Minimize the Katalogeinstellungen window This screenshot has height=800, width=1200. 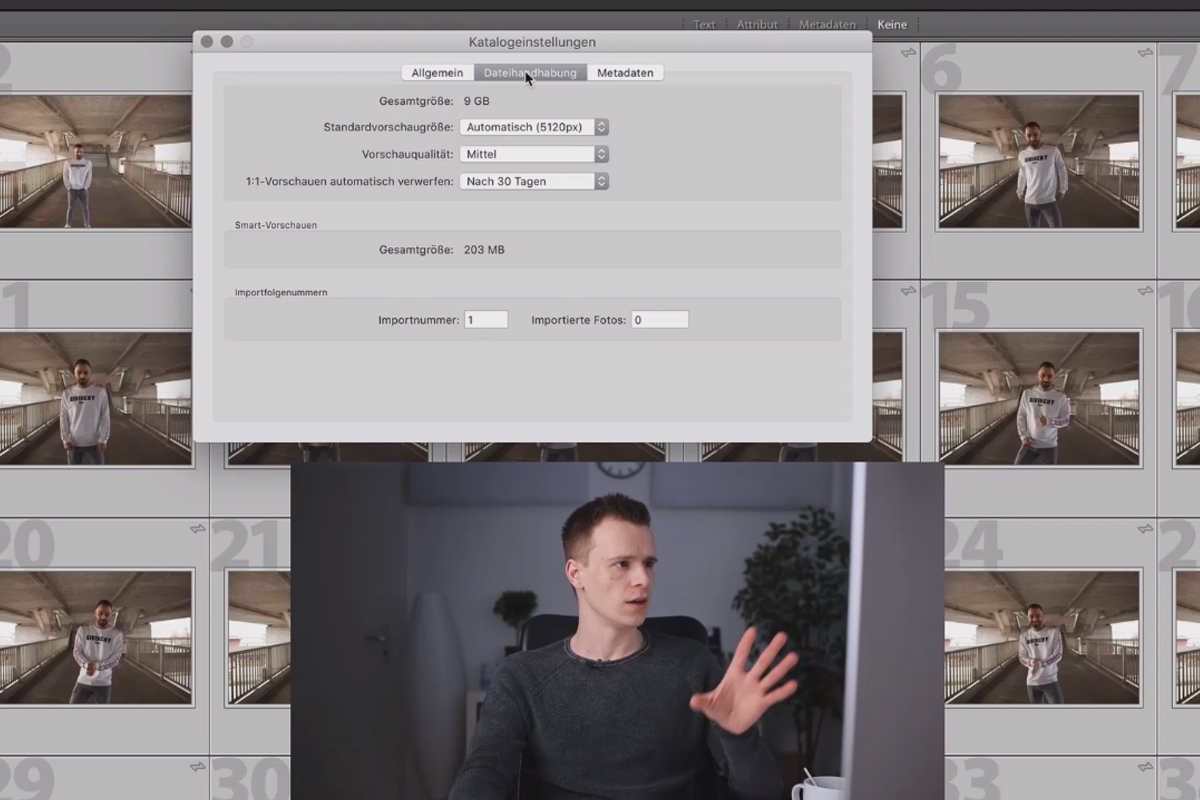point(227,42)
